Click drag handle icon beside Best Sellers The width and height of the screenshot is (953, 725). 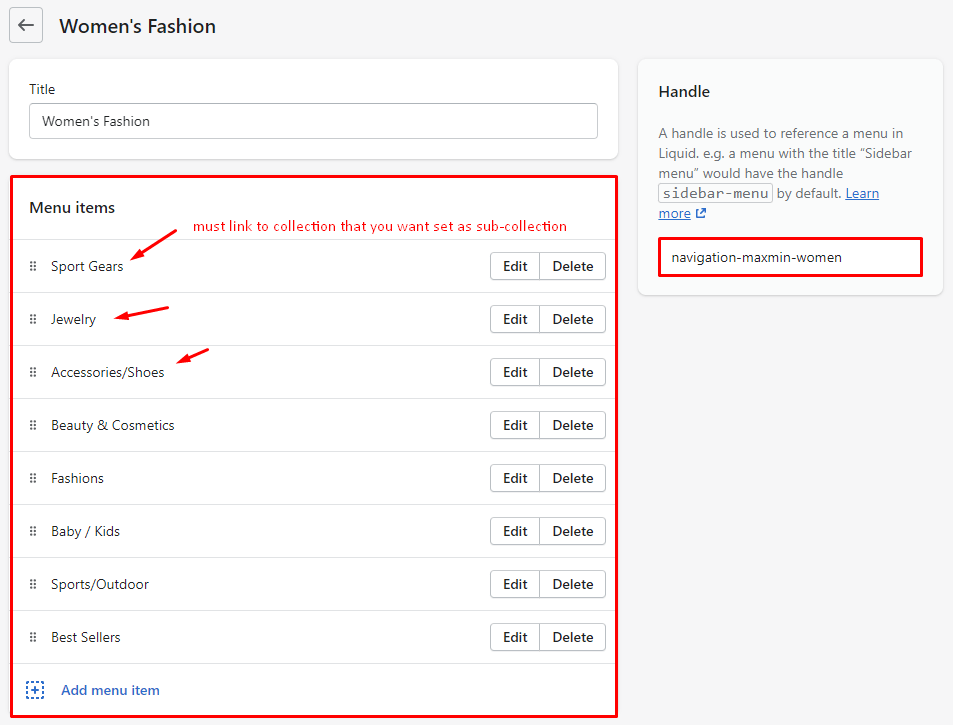(x=33, y=638)
